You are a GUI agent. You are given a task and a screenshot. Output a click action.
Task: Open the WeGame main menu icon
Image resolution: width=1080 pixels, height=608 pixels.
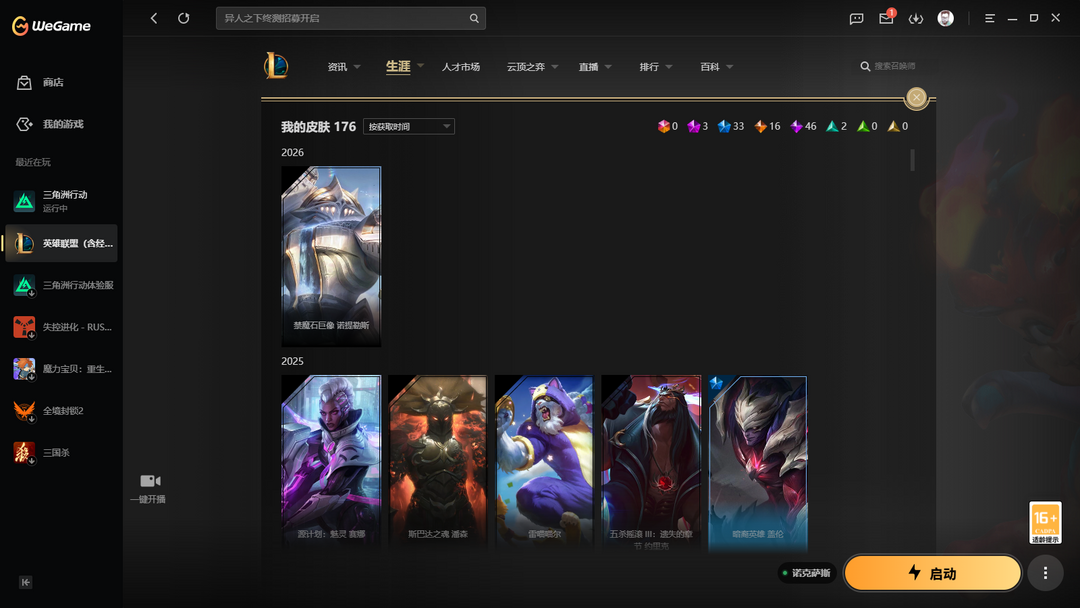click(x=990, y=19)
